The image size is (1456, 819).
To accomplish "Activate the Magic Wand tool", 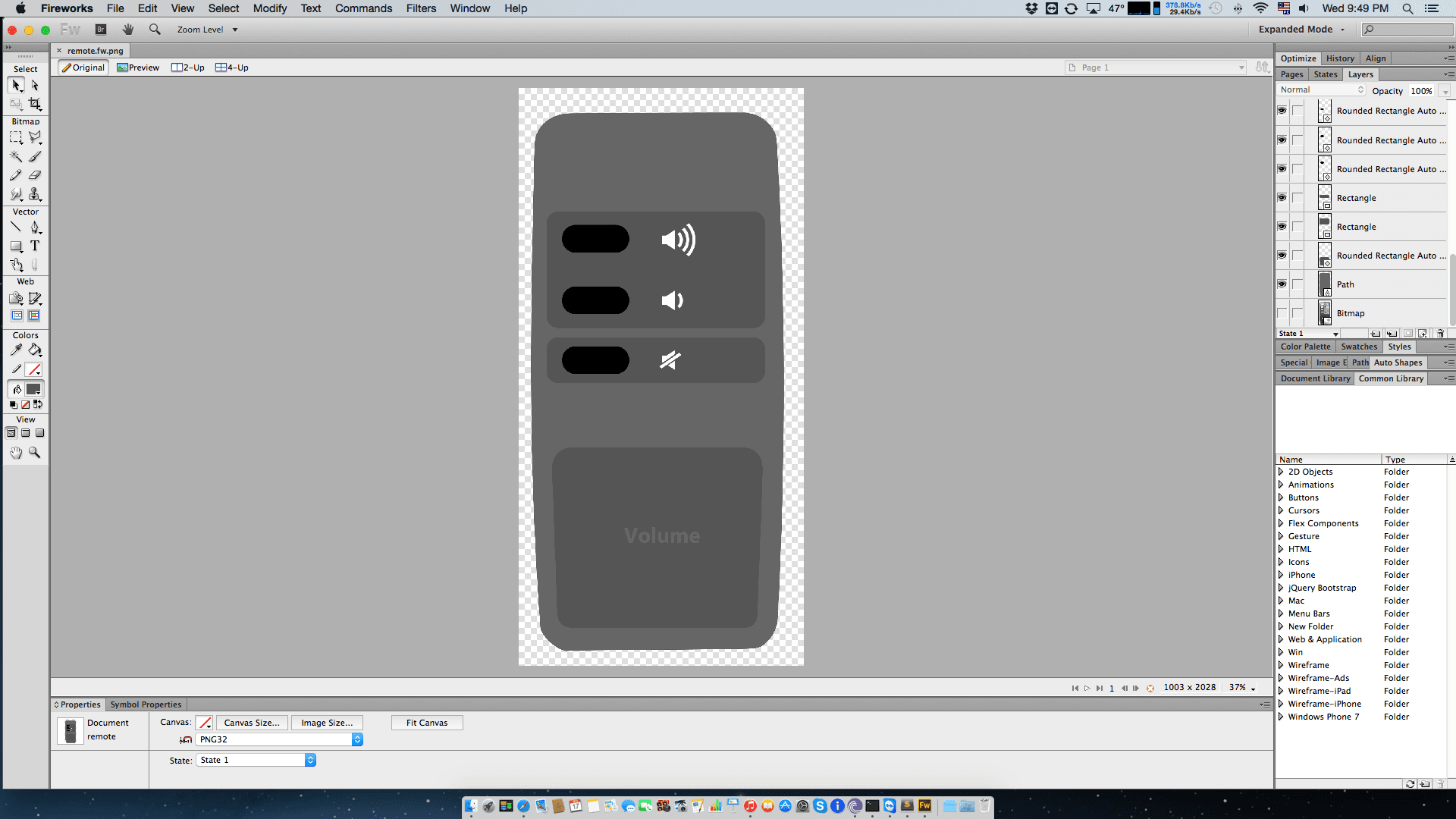I will (x=15, y=156).
